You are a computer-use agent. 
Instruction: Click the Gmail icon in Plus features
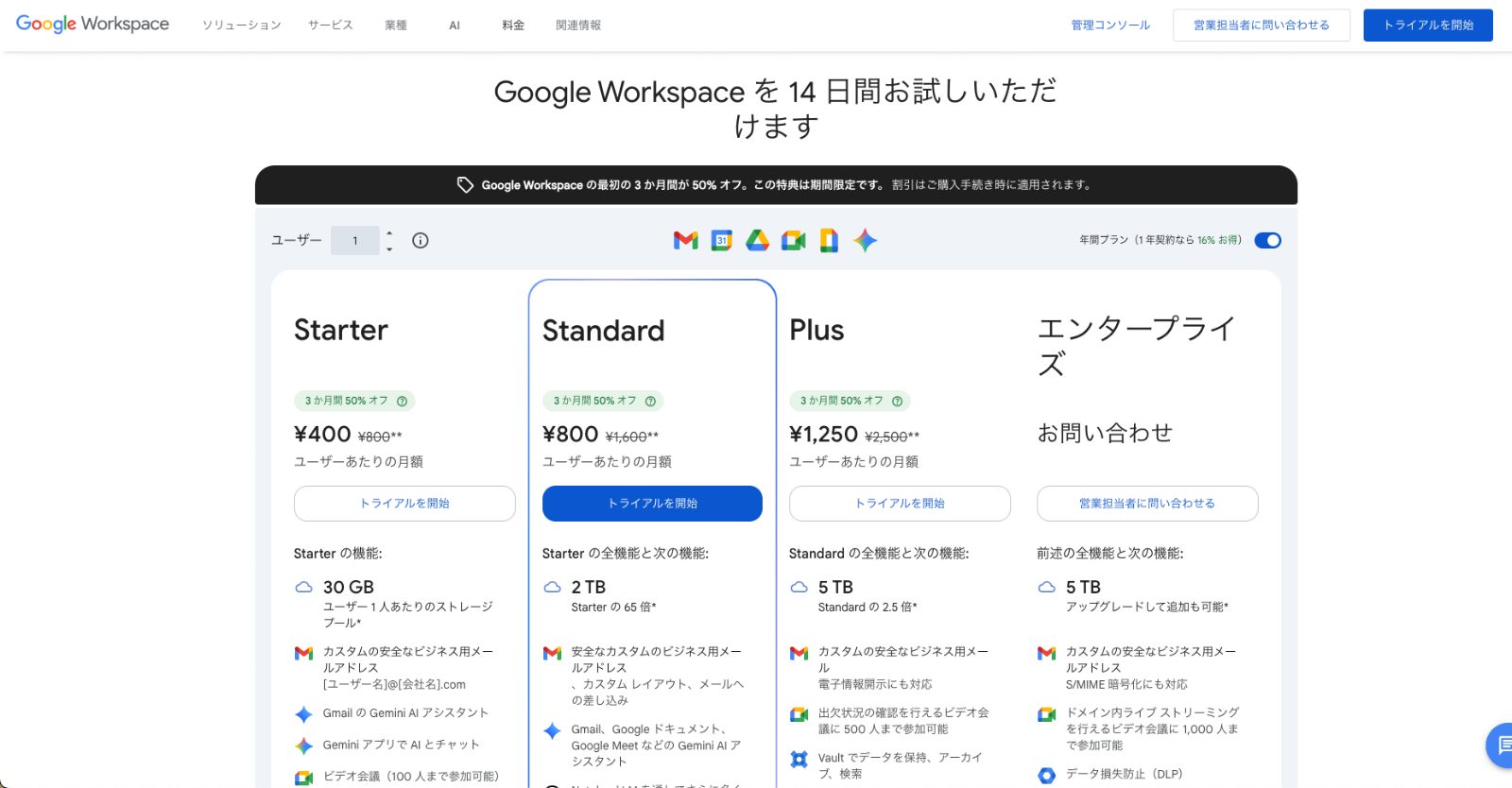(x=799, y=653)
